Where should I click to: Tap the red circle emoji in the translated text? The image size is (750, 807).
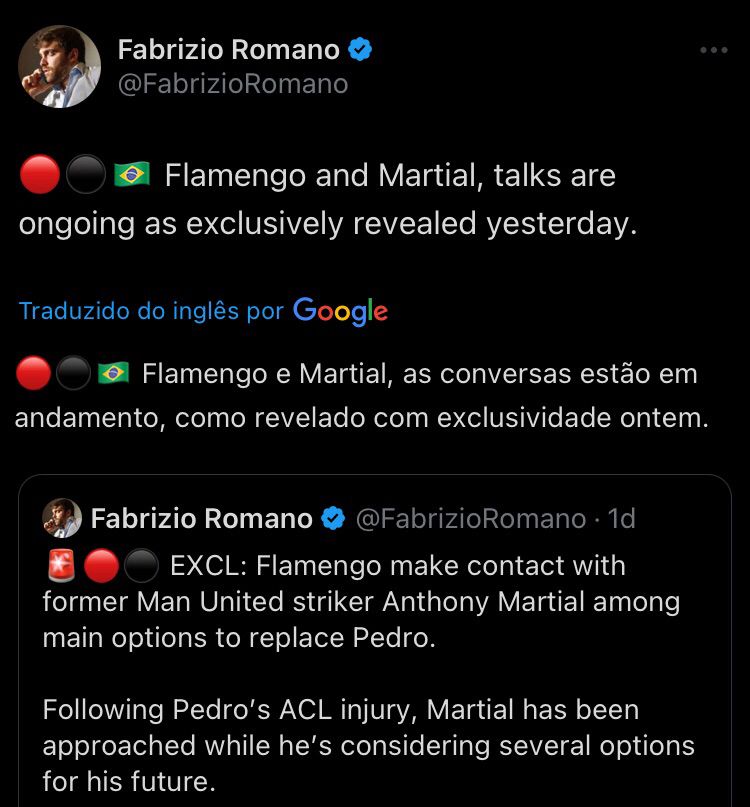pyautogui.click(x=34, y=374)
